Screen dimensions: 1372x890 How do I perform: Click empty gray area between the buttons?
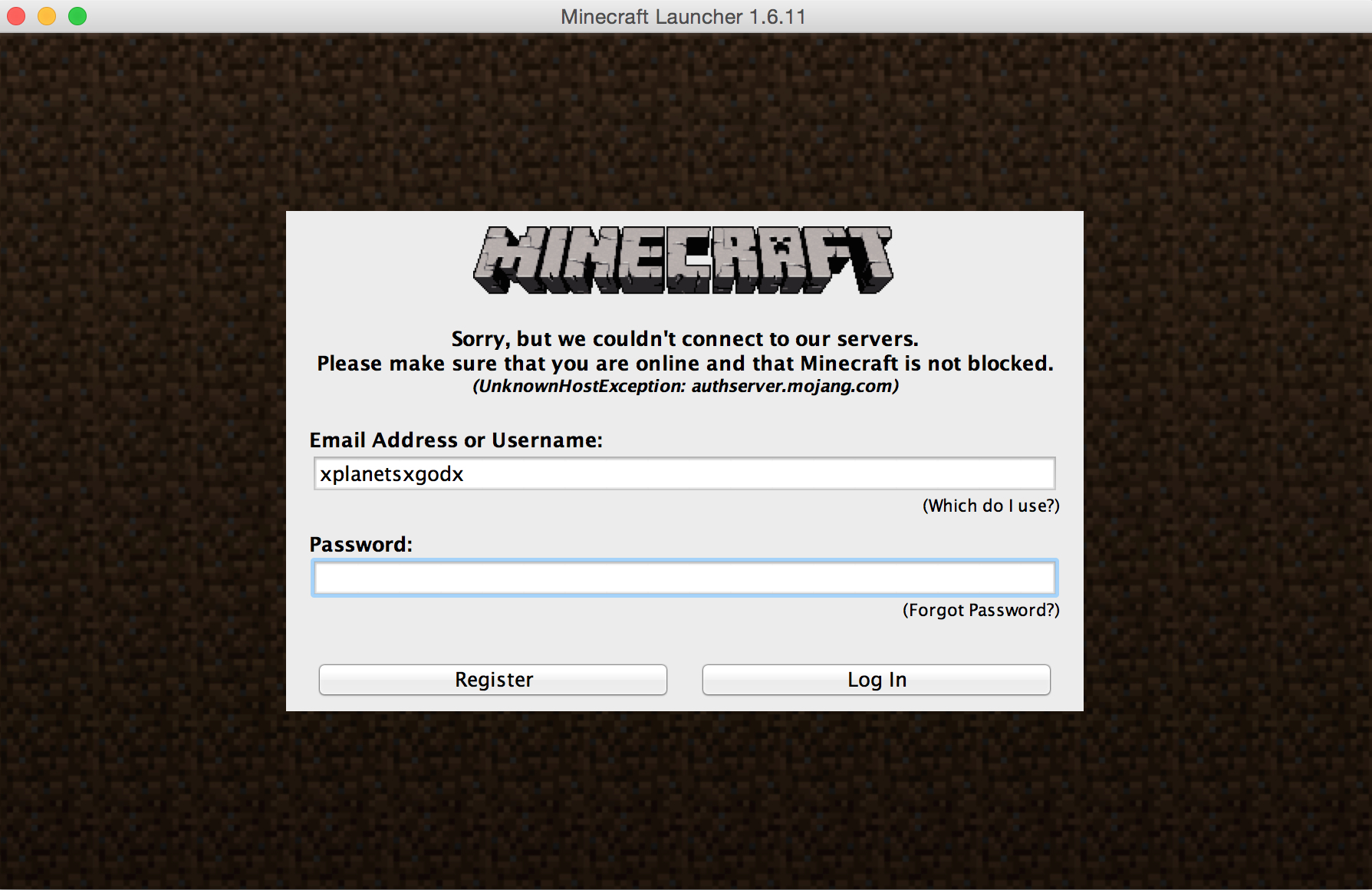(685, 680)
